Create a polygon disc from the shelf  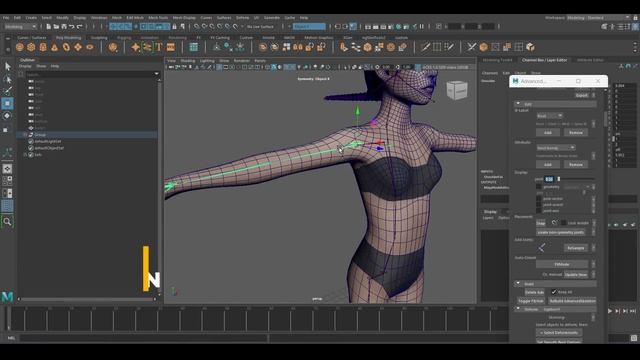coord(89,47)
